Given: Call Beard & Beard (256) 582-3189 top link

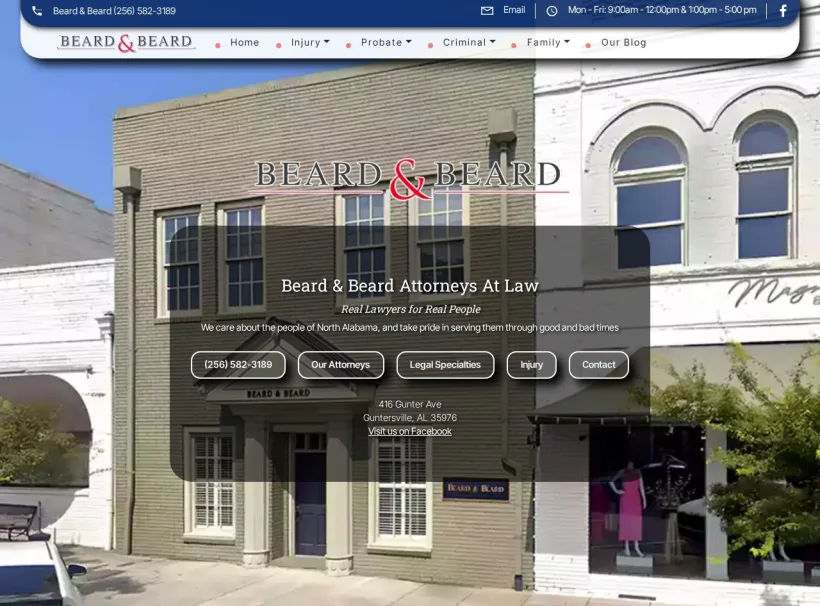Looking at the screenshot, I should [x=114, y=10].
